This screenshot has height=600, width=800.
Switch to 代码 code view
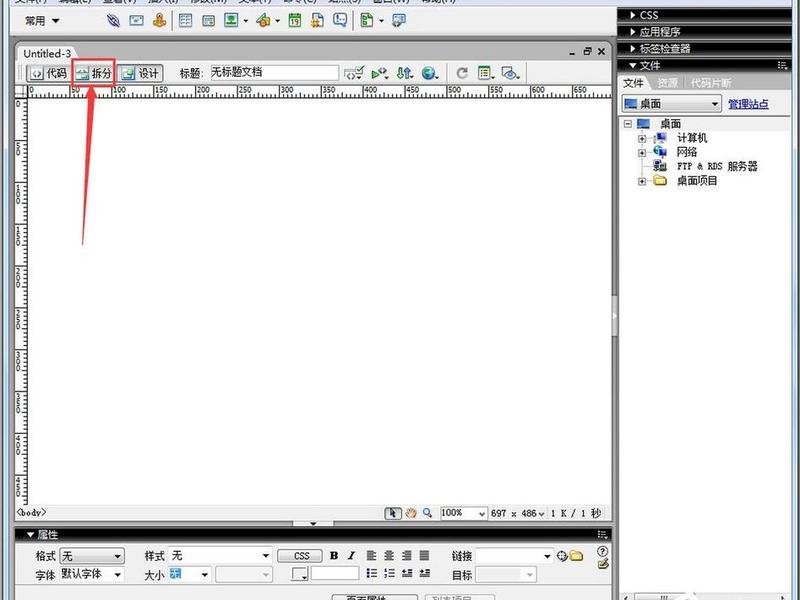(48, 73)
